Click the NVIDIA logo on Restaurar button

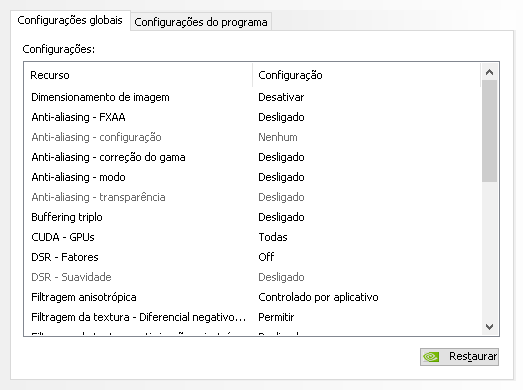click(431, 357)
